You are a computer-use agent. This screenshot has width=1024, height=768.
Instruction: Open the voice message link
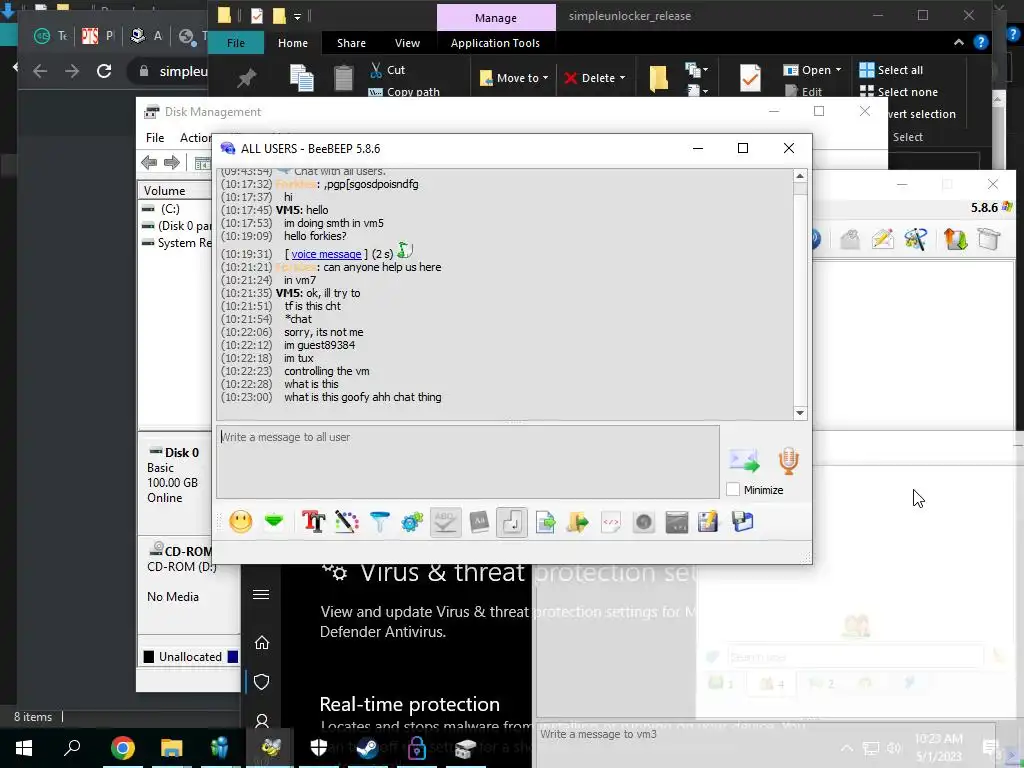pos(326,254)
